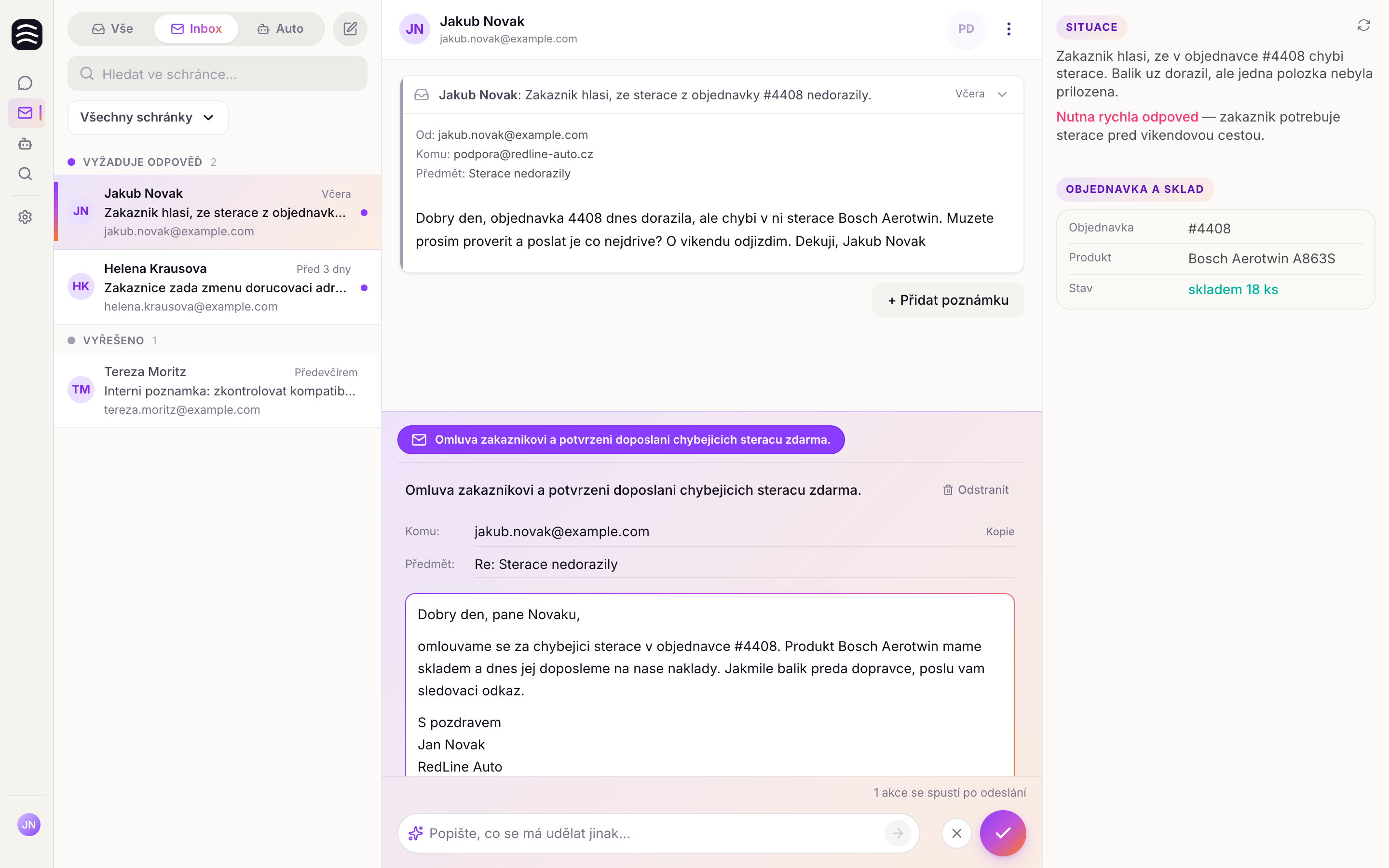Click the Jakub Novak header avatar
Image resolution: width=1389 pixels, height=868 pixels.
414,29
